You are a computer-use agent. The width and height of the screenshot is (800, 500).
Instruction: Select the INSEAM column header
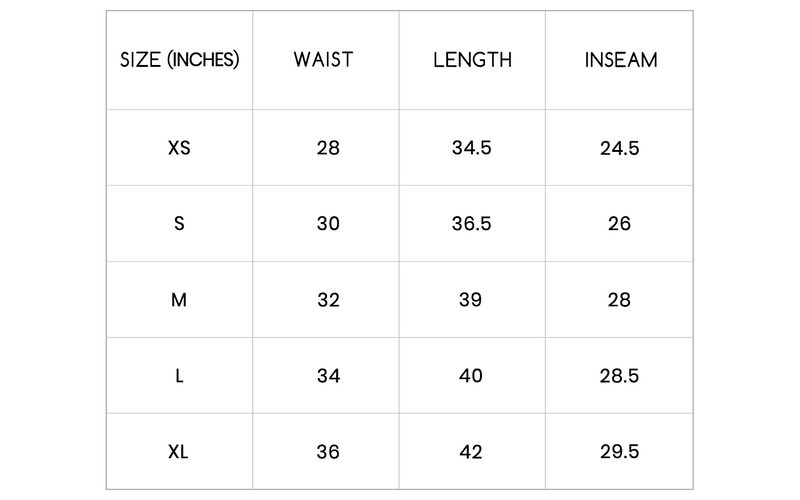pos(620,59)
